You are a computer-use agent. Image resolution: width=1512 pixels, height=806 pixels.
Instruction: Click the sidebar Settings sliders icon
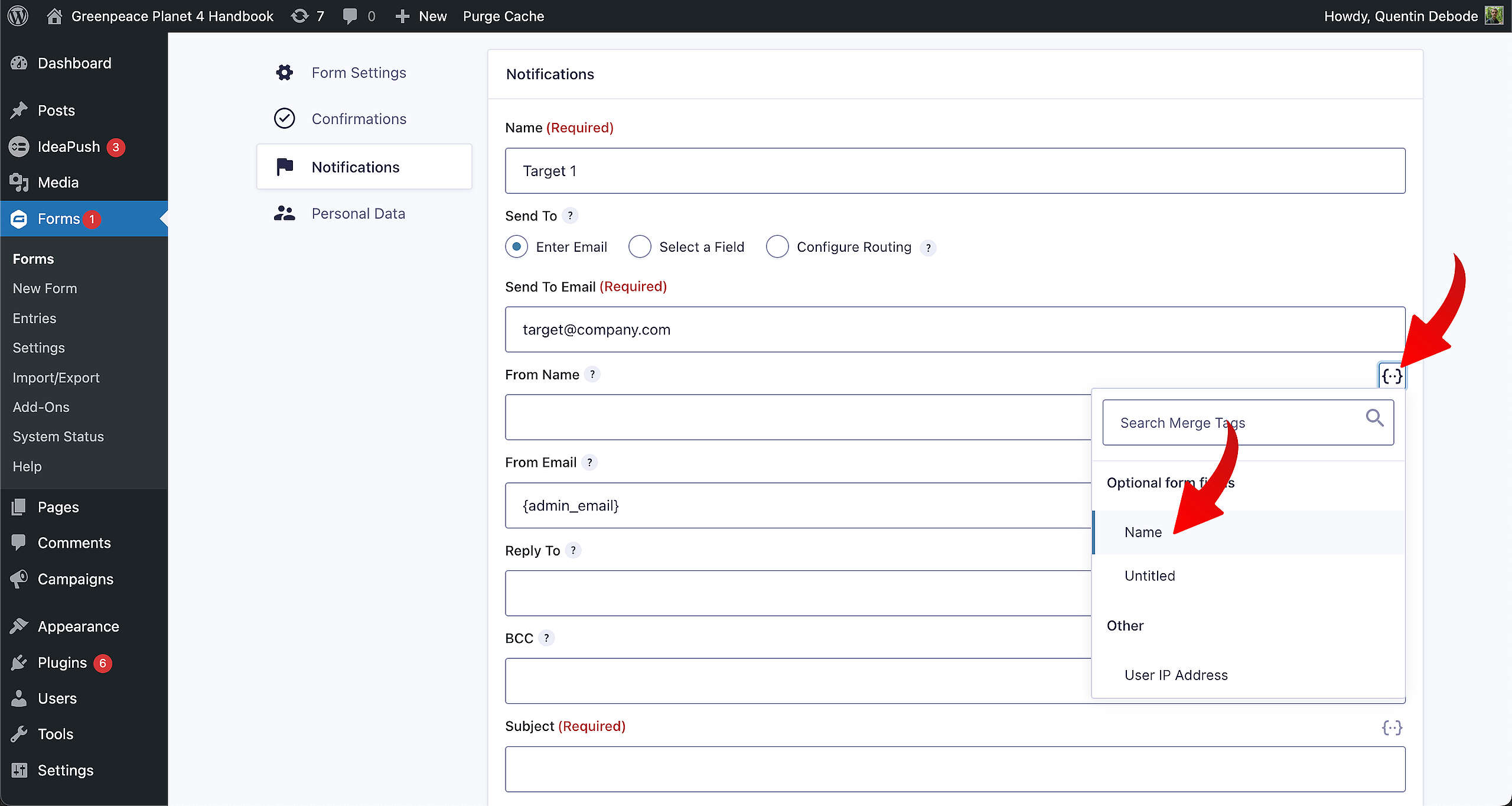coord(19,770)
